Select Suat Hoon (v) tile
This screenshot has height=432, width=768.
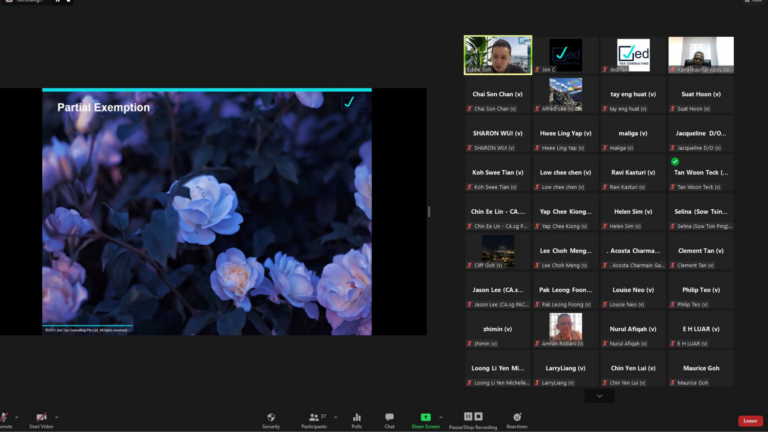[x=701, y=94]
